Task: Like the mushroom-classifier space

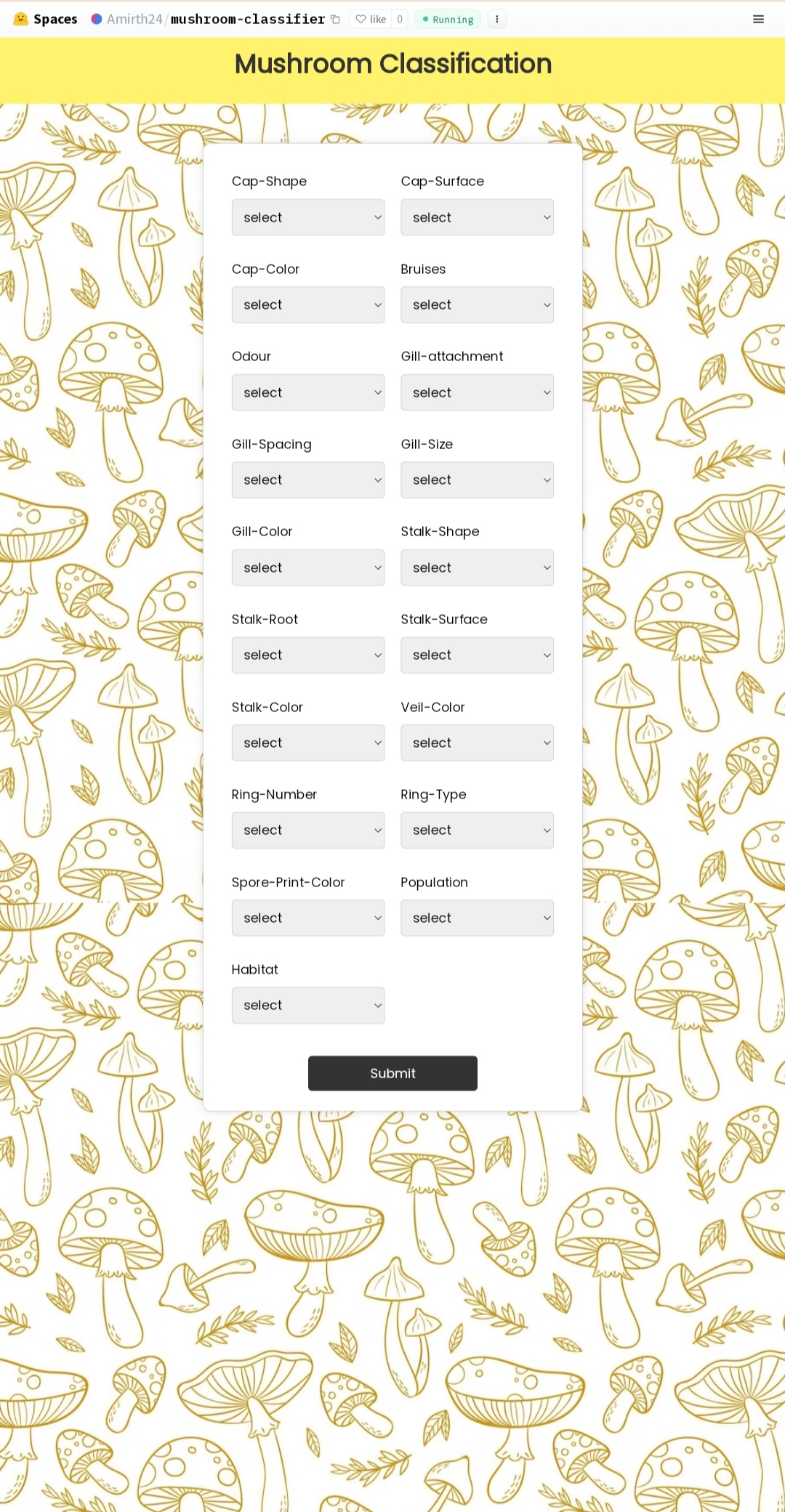Action: [374, 19]
